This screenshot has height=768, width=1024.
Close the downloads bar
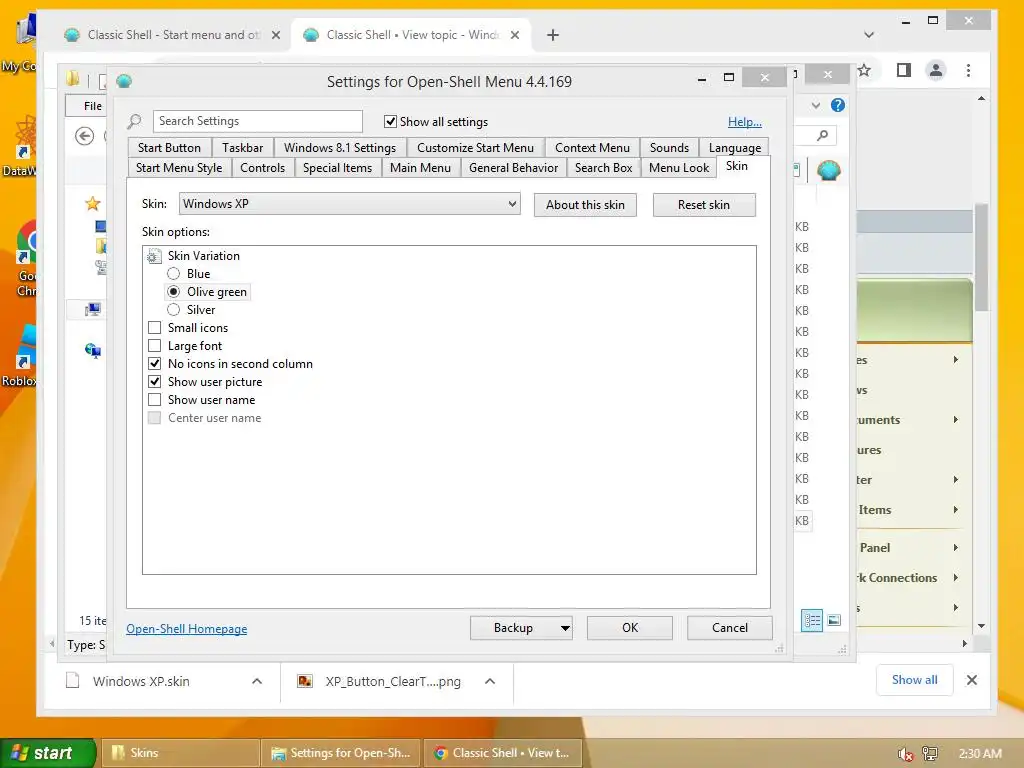tap(972, 680)
